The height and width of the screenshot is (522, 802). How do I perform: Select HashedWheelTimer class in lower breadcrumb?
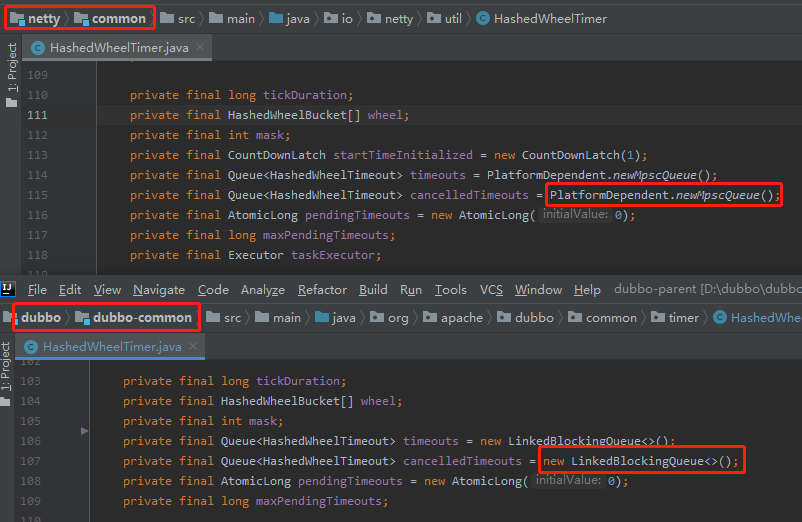758,317
